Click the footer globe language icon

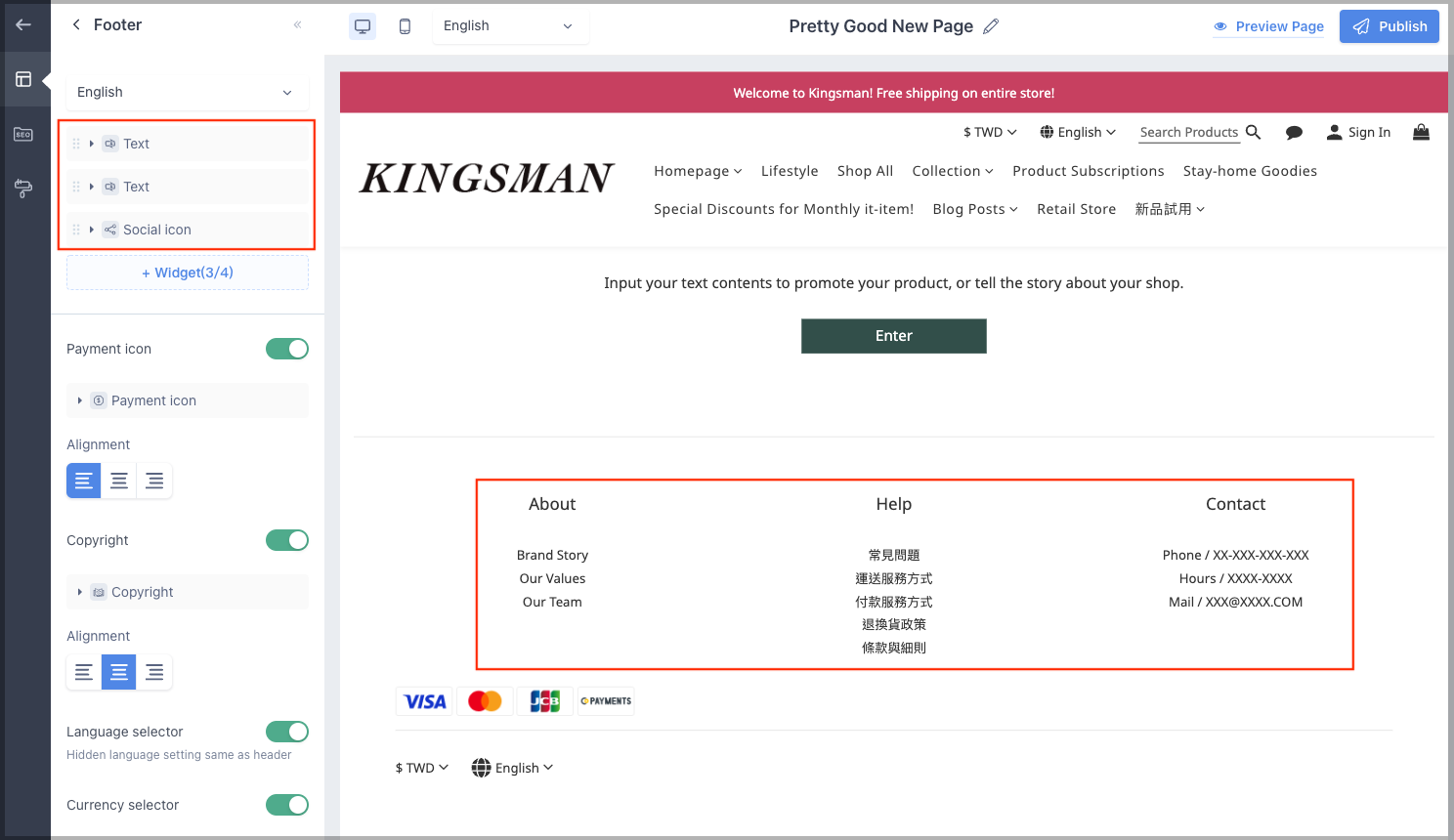(481, 768)
